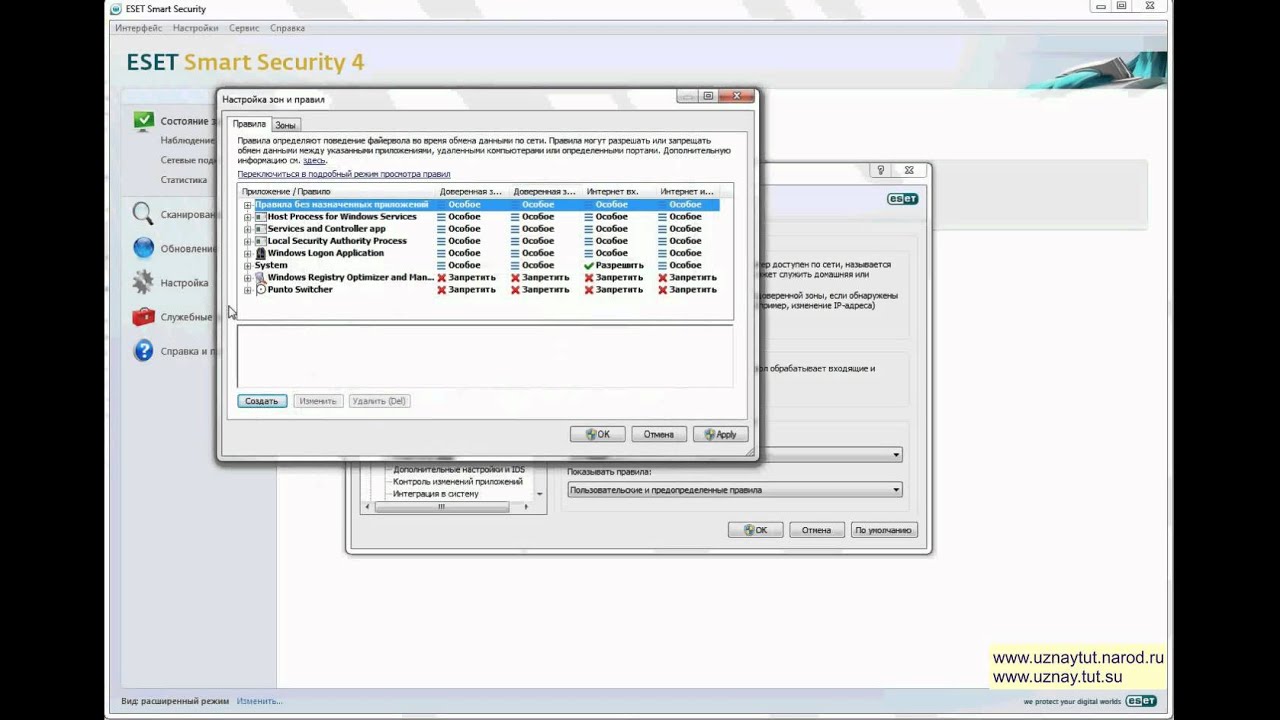Click the blue globe update icon in the sidebar
The width and height of the screenshot is (1280, 720).
click(x=143, y=248)
